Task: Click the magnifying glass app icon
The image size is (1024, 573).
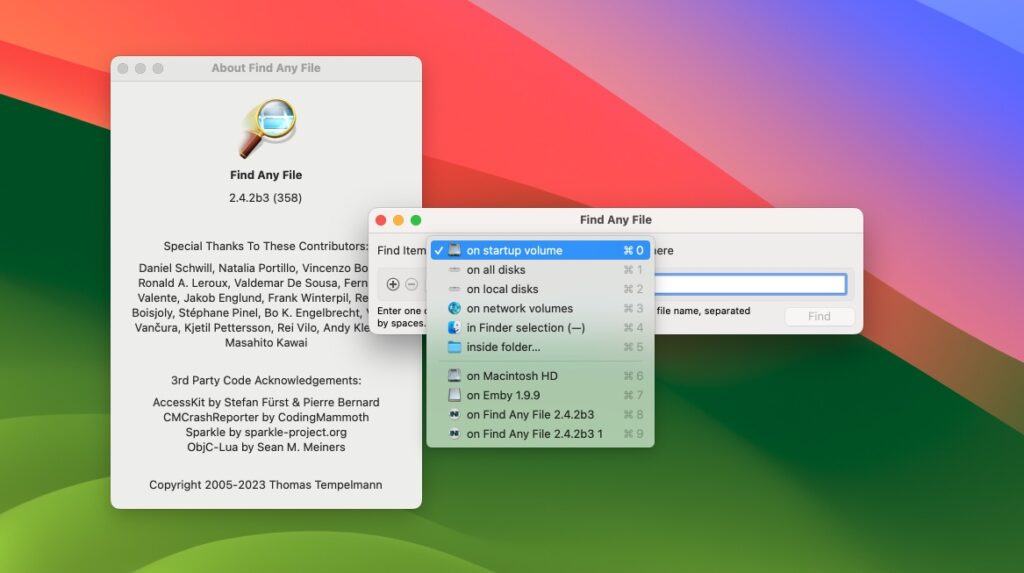Action: pos(267,128)
